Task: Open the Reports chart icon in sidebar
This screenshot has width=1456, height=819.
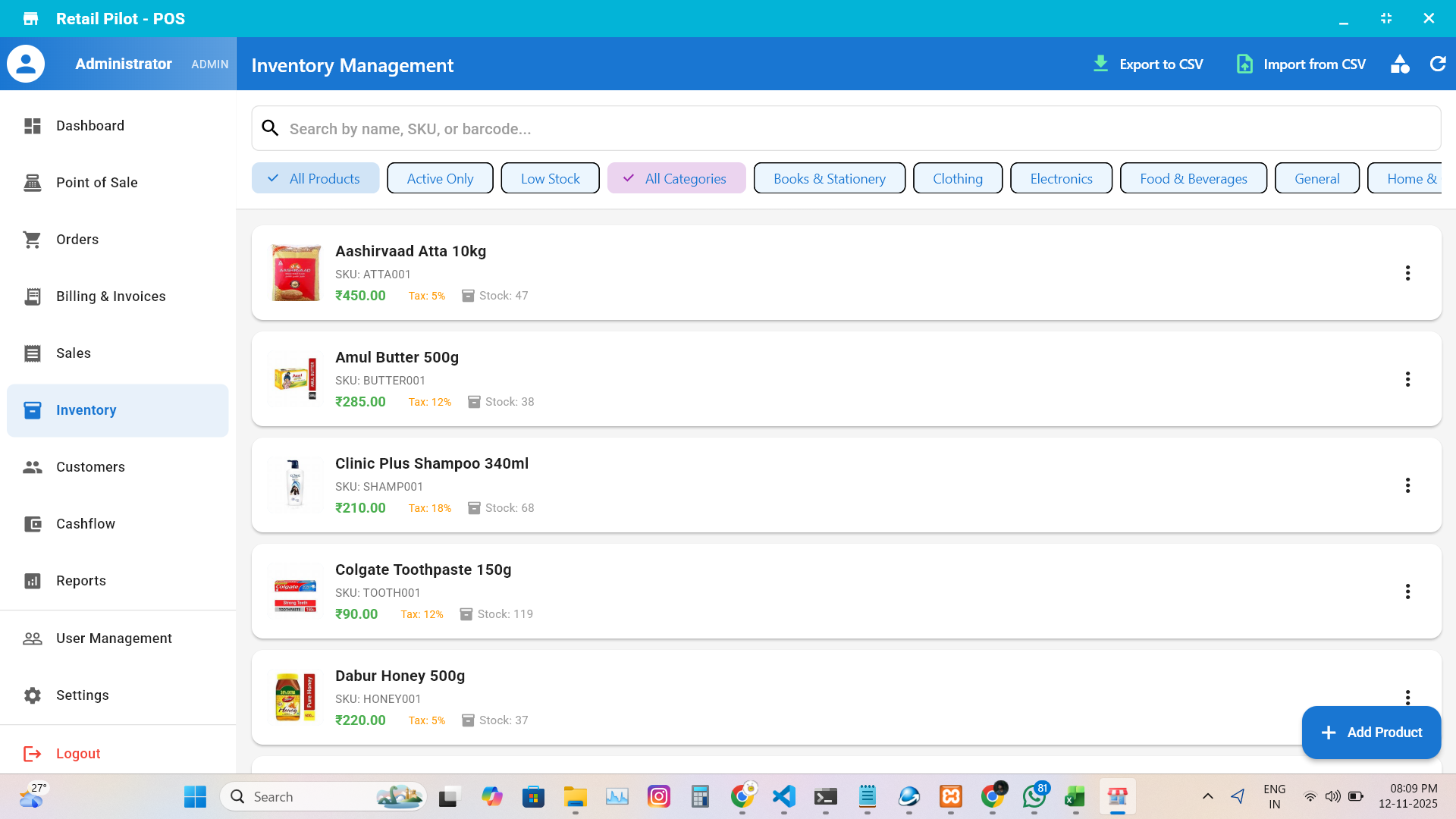Action: [33, 581]
